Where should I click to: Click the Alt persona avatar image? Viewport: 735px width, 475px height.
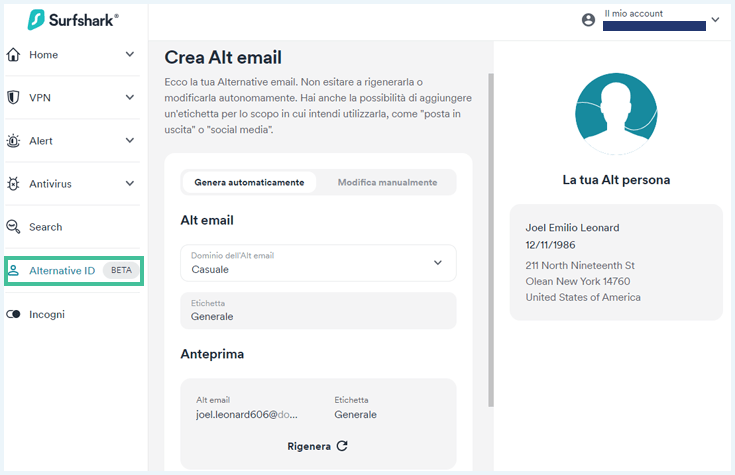tap(616, 114)
